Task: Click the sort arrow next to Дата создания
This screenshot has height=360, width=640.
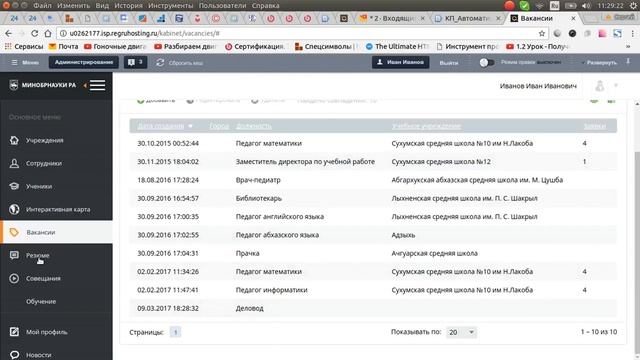Action: [x=190, y=126]
